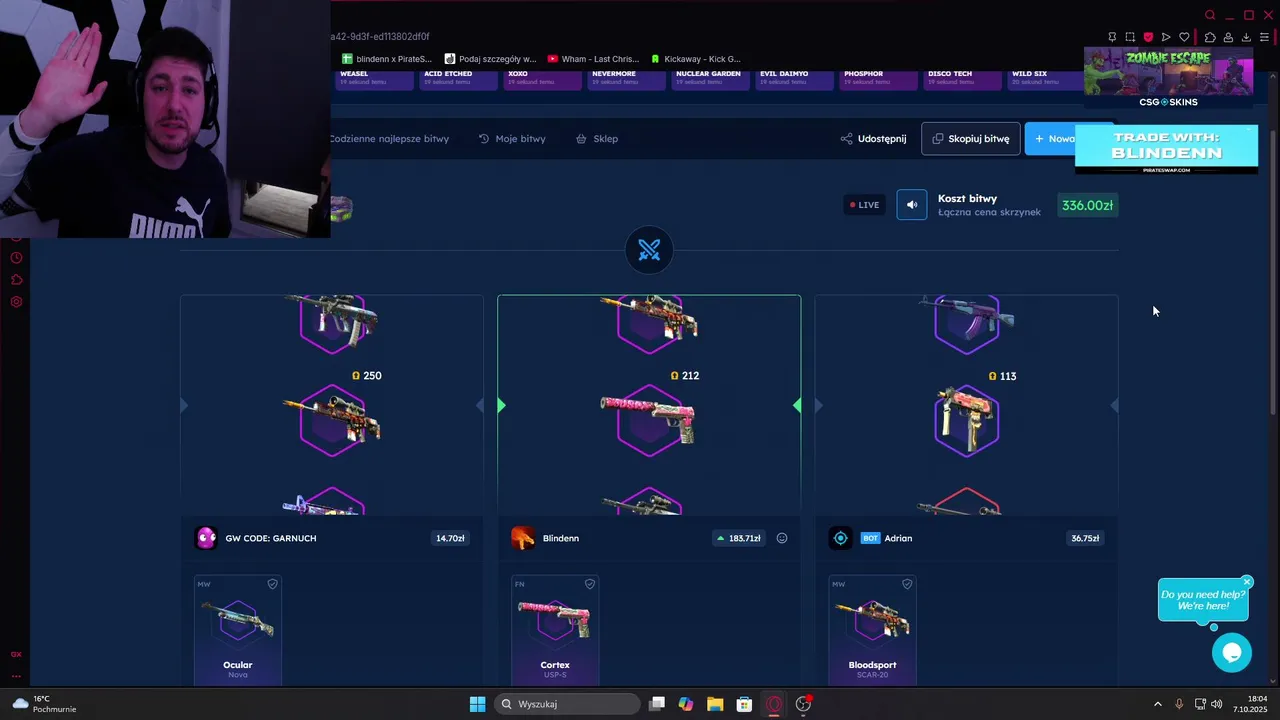Open the snapshot tool in browser toolbar
Viewport: 1280px width, 720px height.
click(1130, 37)
